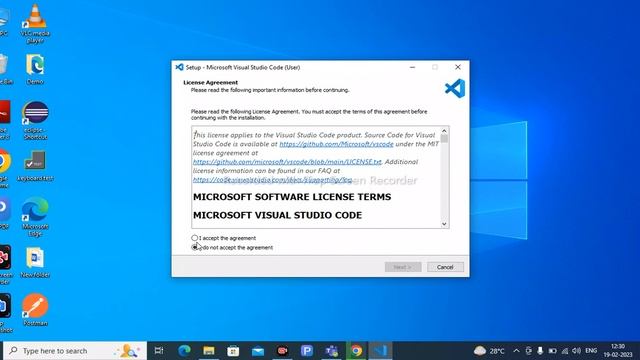
Task: Click license scrollbar down arrow
Action: pos(444,224)
